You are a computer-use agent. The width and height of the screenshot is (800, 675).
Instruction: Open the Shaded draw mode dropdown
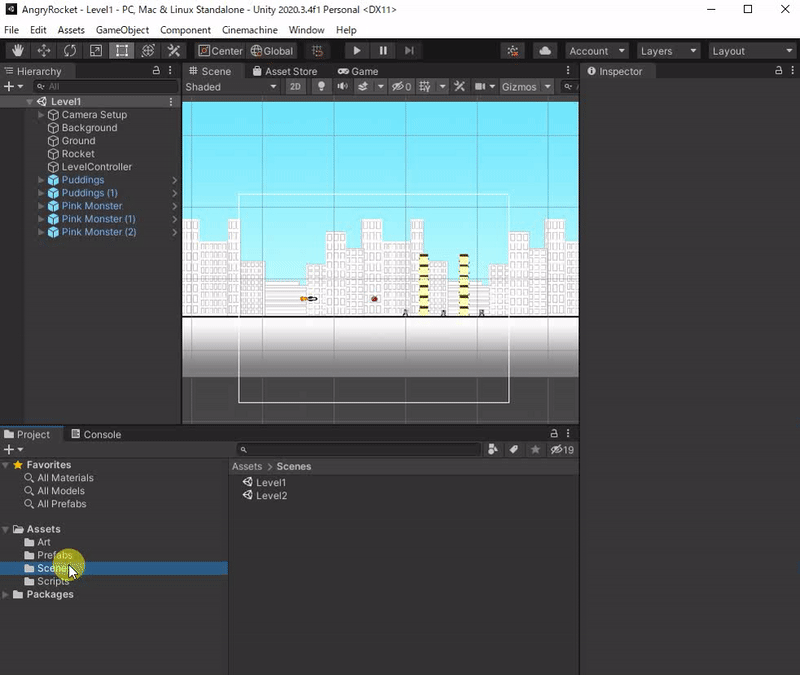[231, 87]
